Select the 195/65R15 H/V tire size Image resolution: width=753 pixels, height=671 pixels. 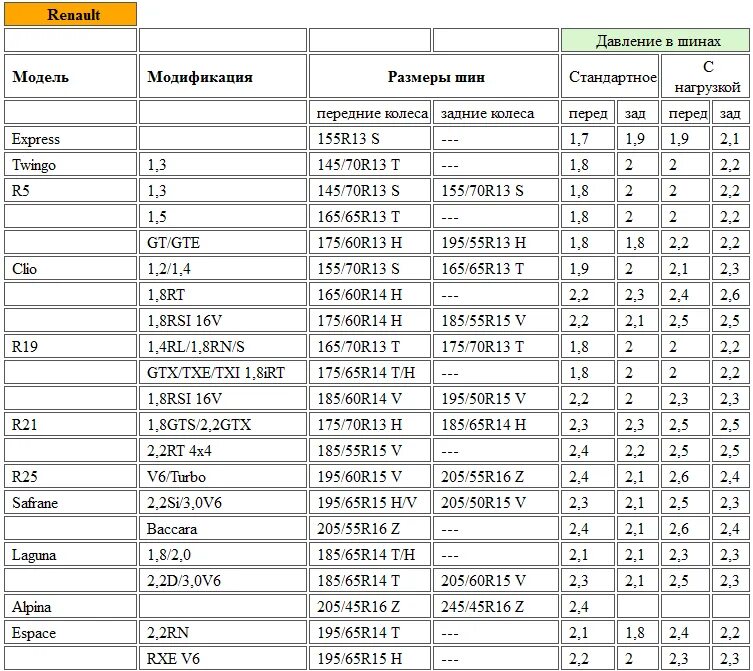(369, 502)
